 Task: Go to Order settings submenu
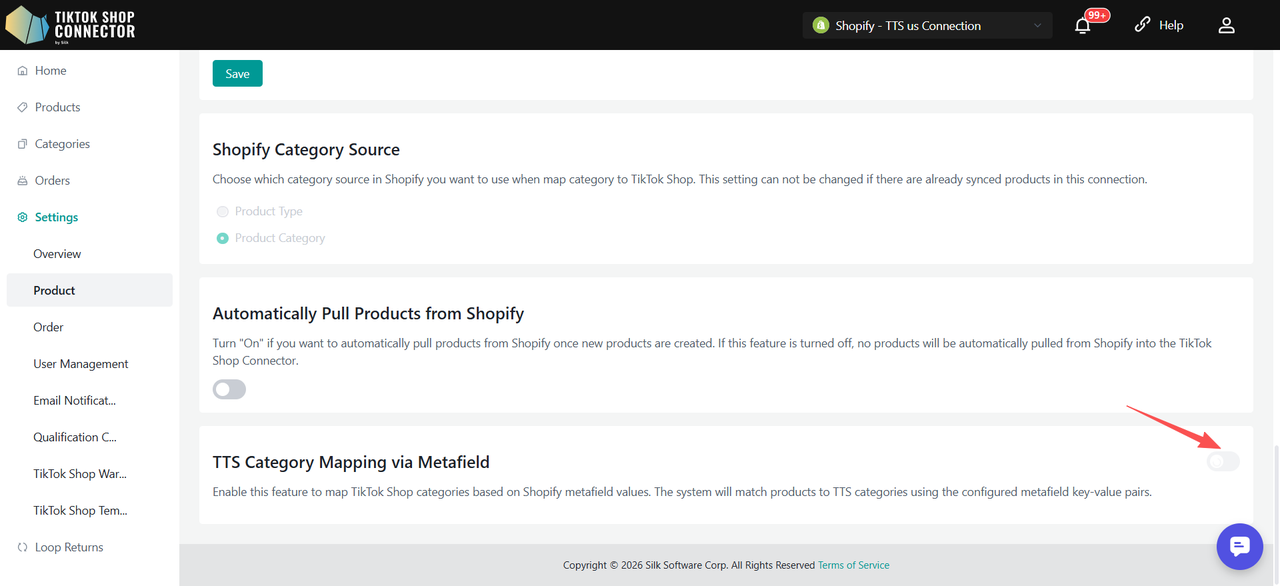pyautogui.click(x=48, y=327)
